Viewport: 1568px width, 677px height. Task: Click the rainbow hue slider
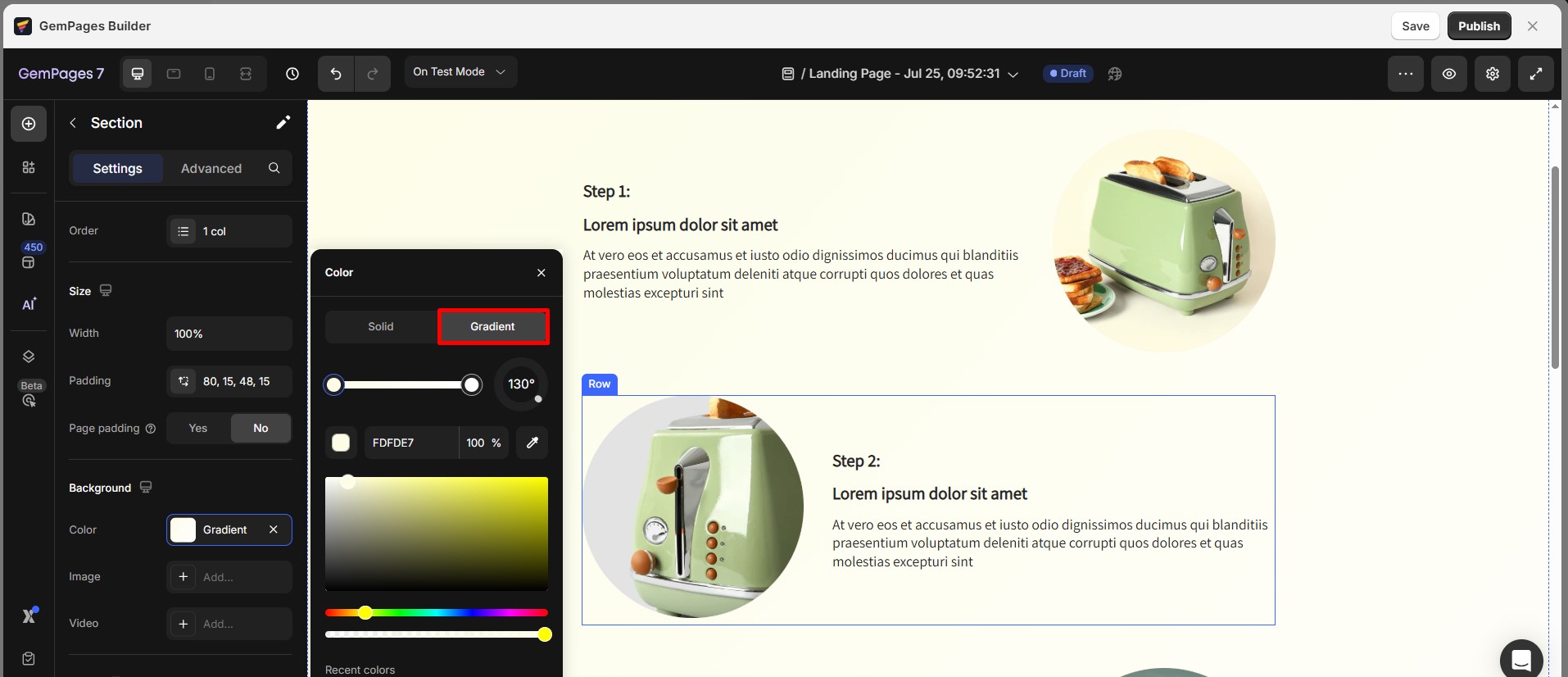(437, 612)
